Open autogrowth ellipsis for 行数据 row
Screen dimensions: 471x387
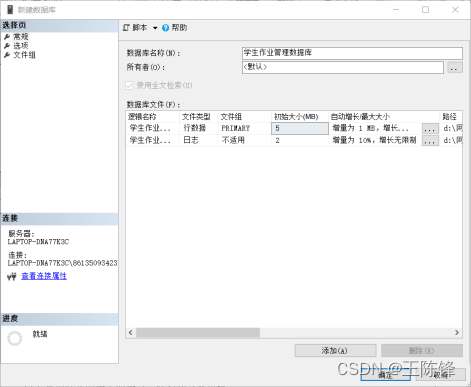[x=430, y=129]
